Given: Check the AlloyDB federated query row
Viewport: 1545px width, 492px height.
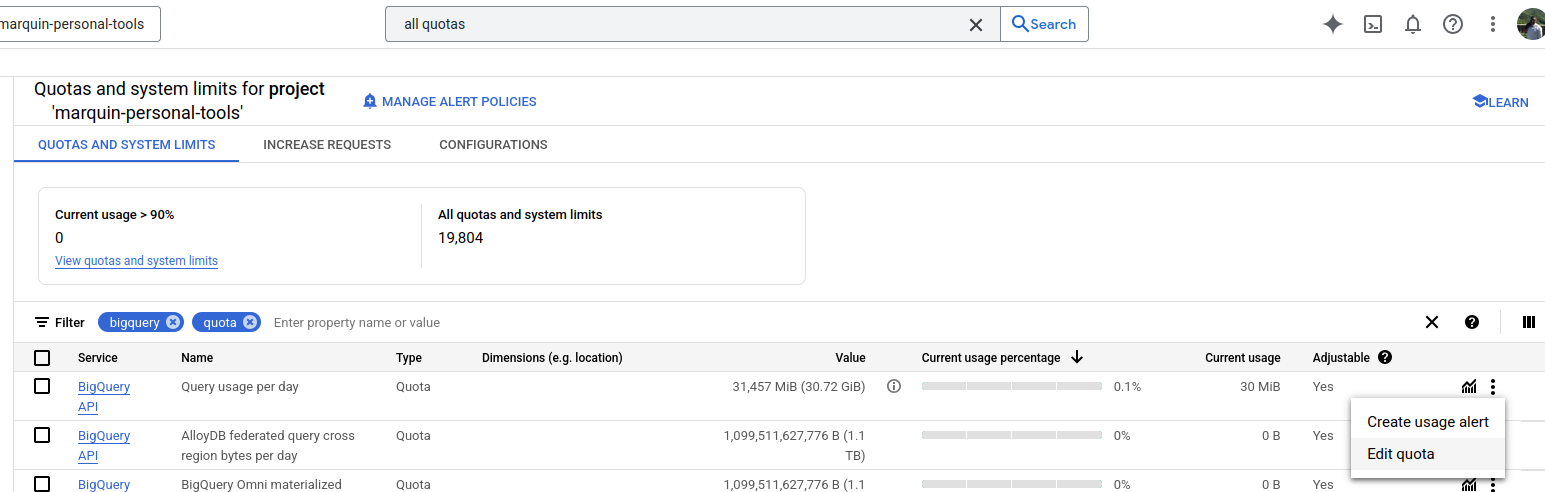Looking at the screenshot, I should 42,435.
